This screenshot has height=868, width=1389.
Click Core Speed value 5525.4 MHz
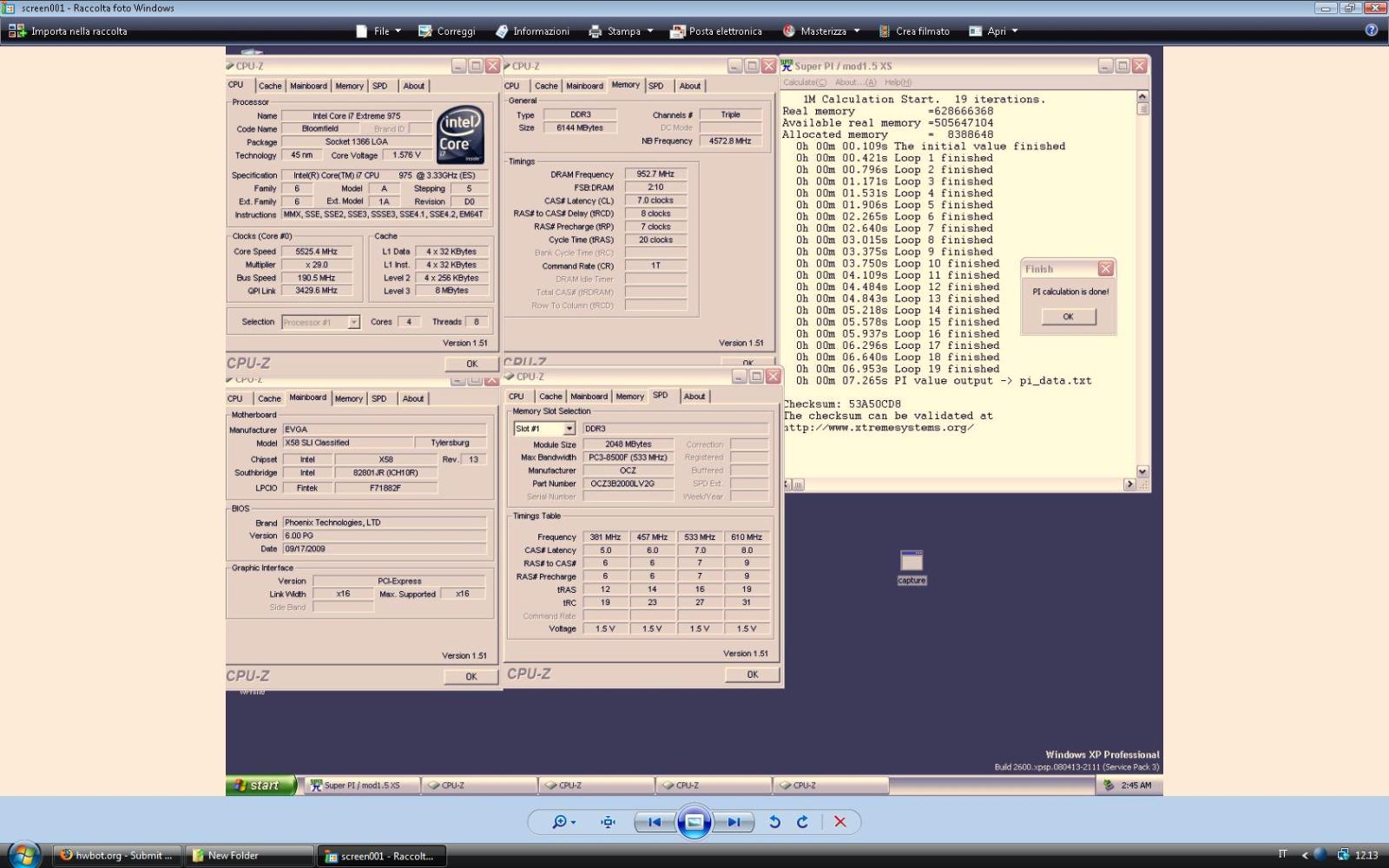point(316,252)
